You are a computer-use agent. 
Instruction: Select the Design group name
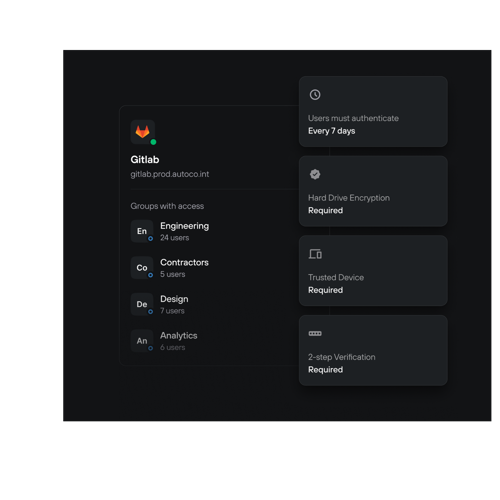point(174,299)
